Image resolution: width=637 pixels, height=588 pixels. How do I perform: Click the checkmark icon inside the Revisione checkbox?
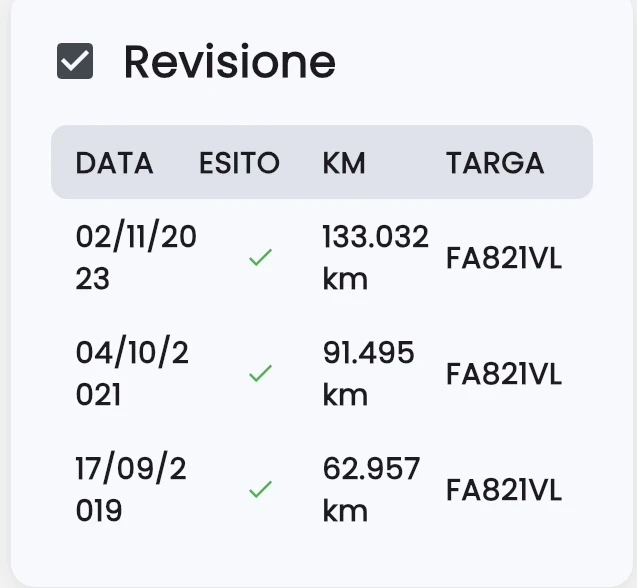pos(75,62)
